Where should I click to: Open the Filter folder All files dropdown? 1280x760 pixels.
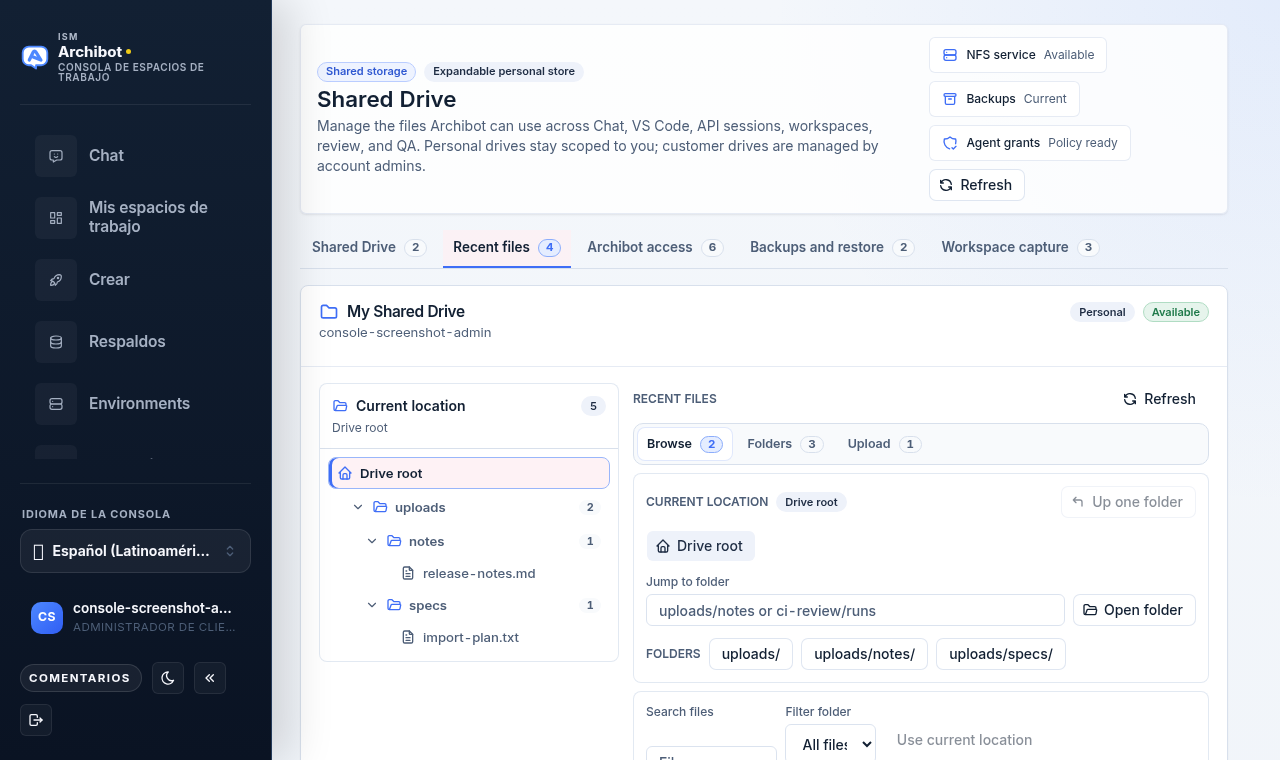(830, 742)
